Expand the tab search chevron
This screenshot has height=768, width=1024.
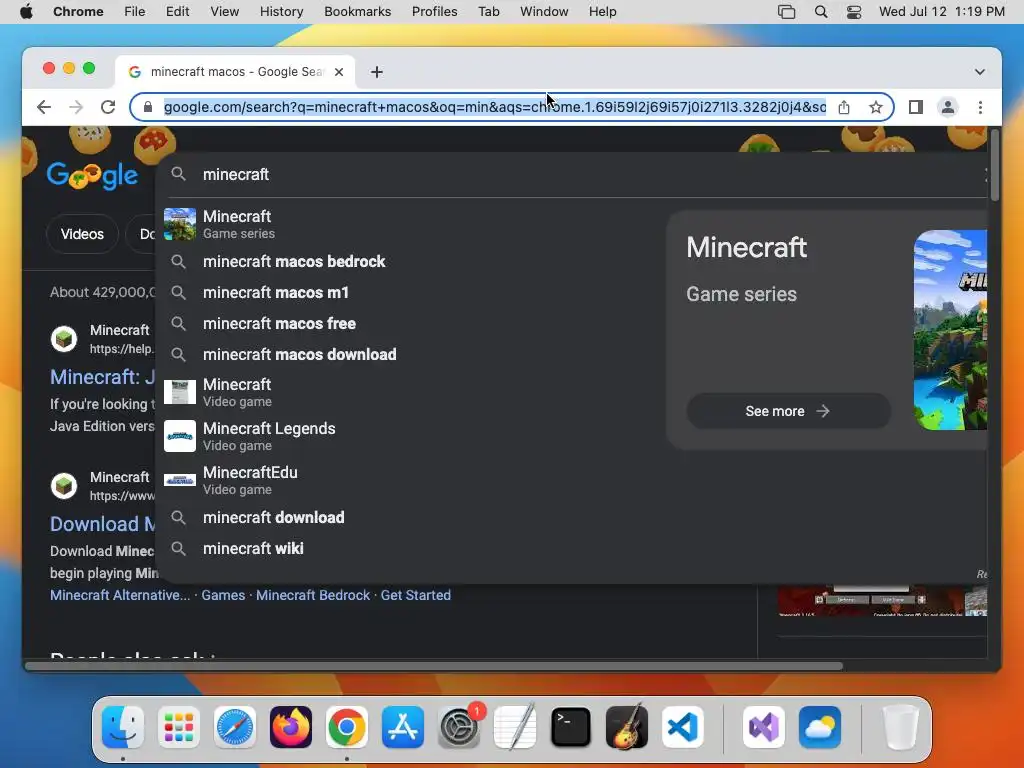[980, 72]
